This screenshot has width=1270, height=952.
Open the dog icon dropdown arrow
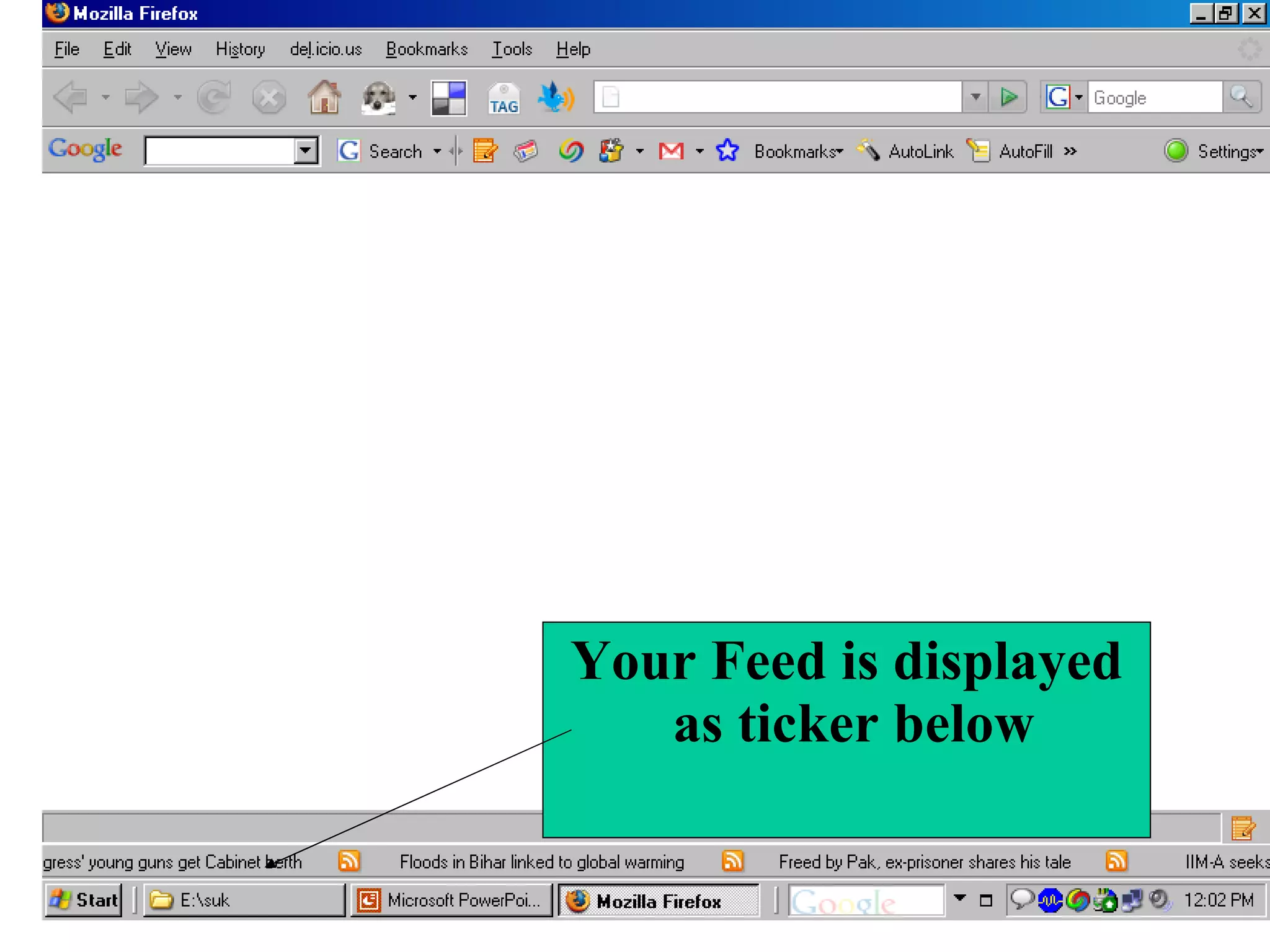[x=412, y=97]
